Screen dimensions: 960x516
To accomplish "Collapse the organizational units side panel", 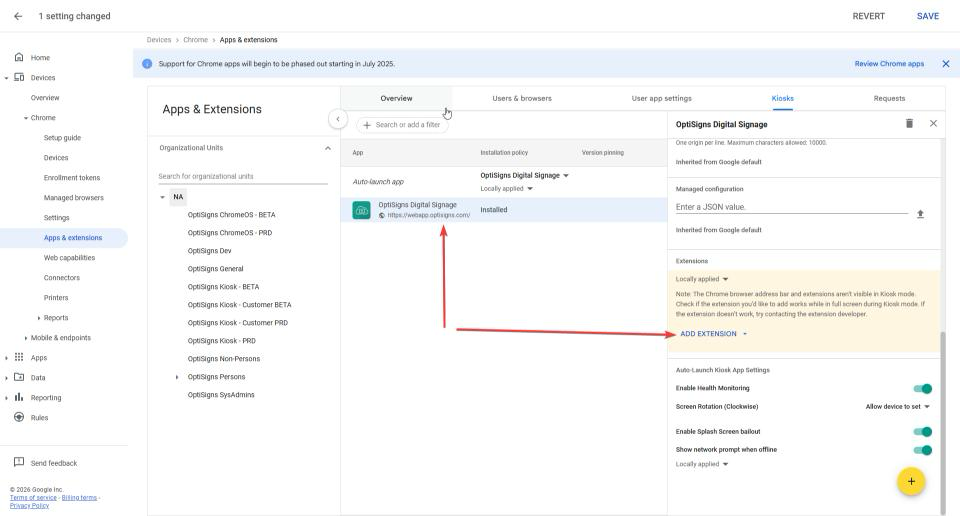I will pyautogui.click(x=337, y=119).
